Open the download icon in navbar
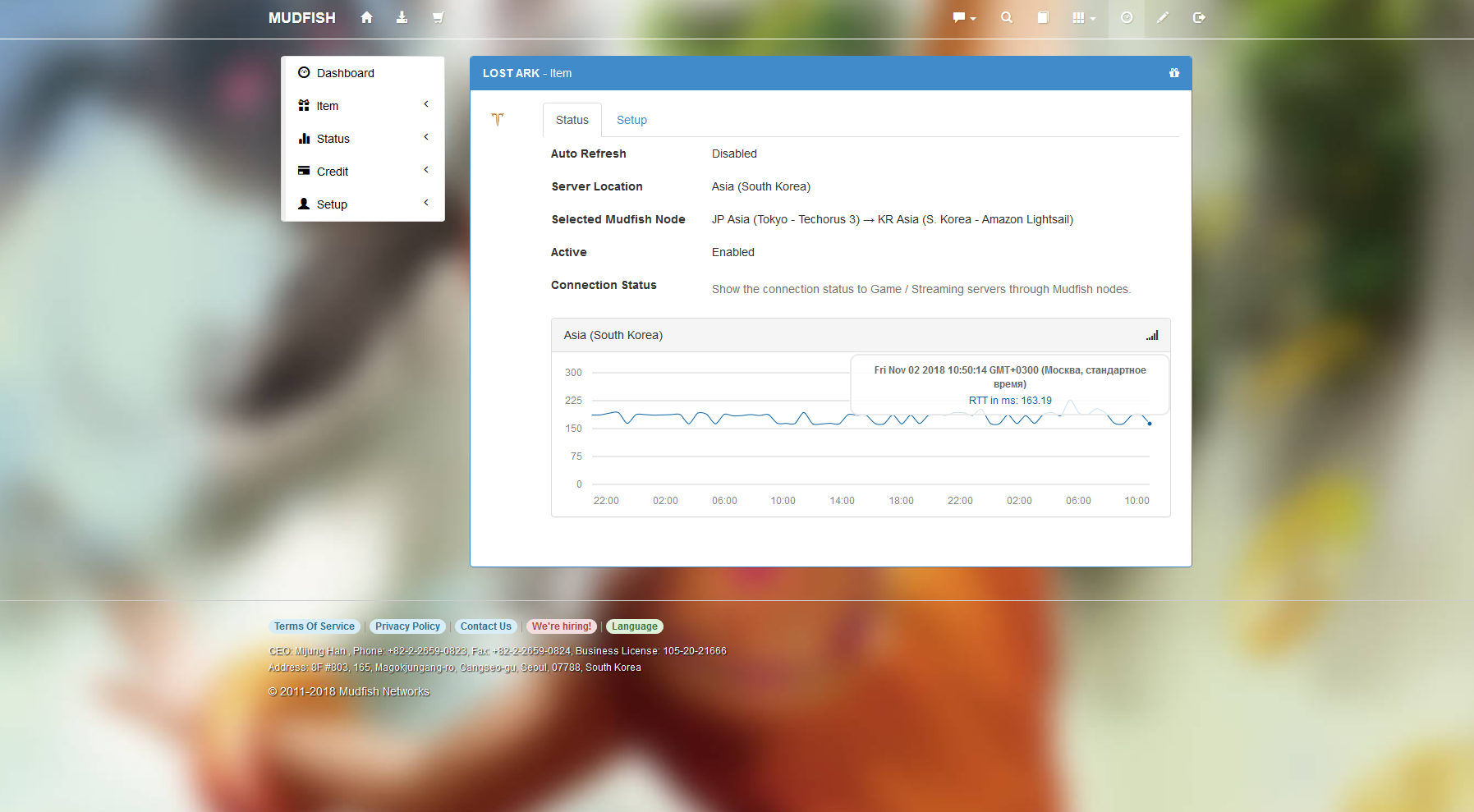This screenshot has height=812, width=1474. pos(402,17)
